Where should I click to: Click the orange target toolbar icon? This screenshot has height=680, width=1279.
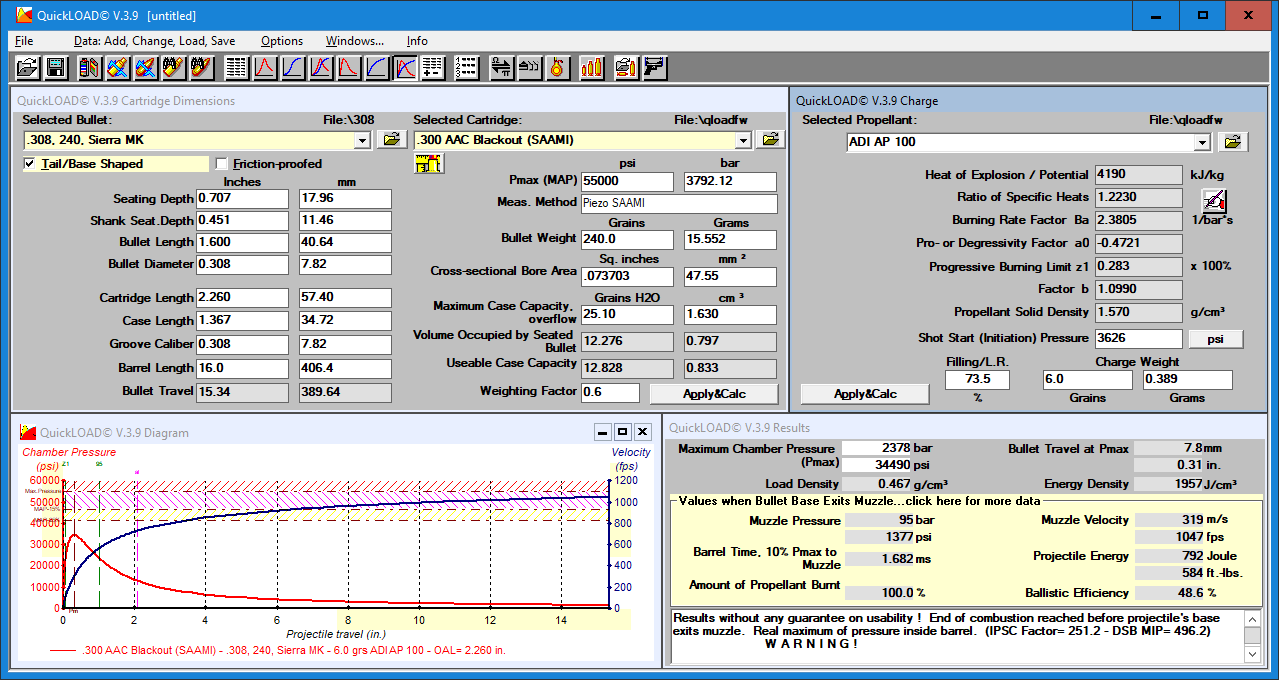[x=558, y=68]
